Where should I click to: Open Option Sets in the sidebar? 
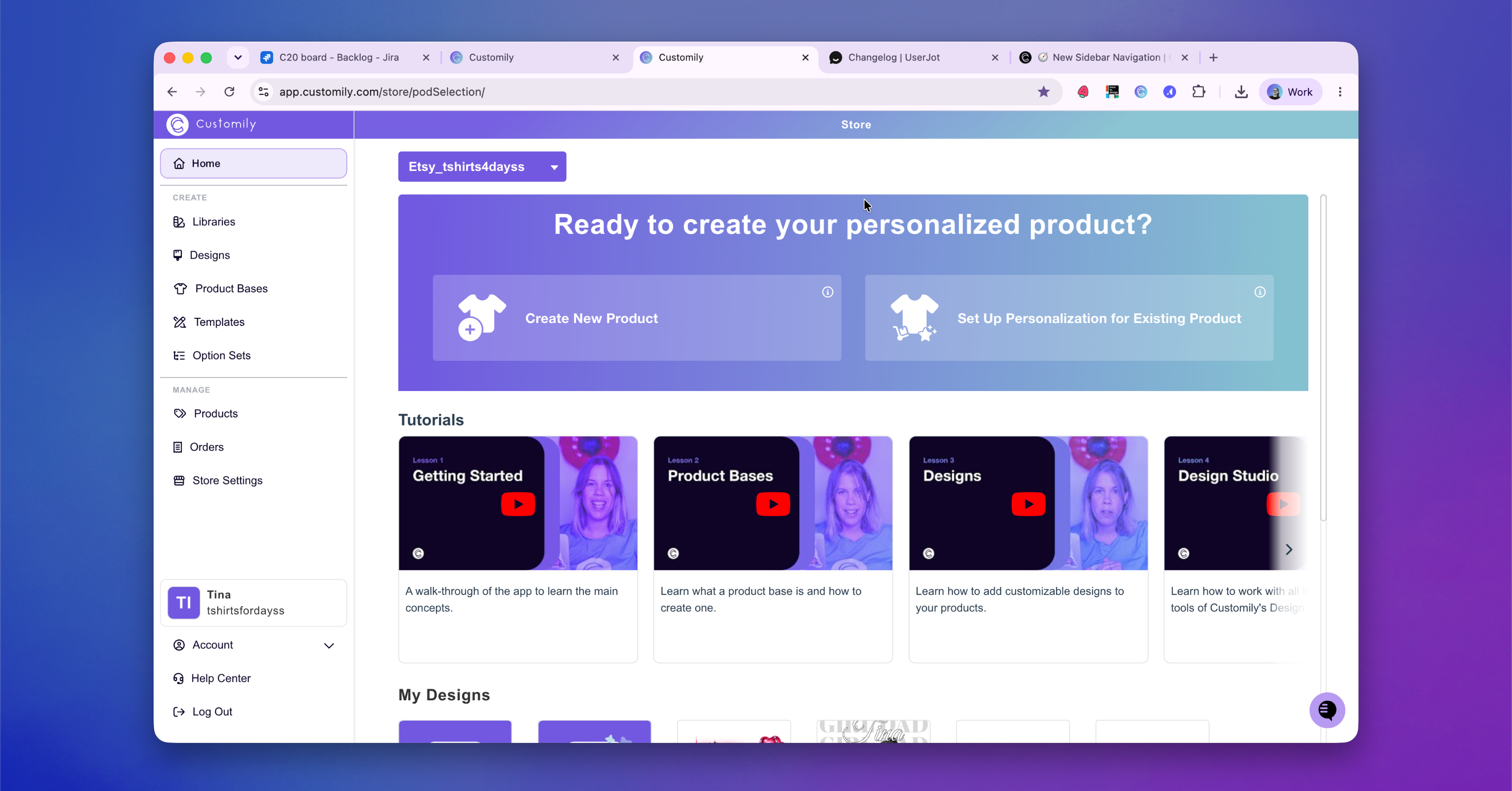point(254,356)
